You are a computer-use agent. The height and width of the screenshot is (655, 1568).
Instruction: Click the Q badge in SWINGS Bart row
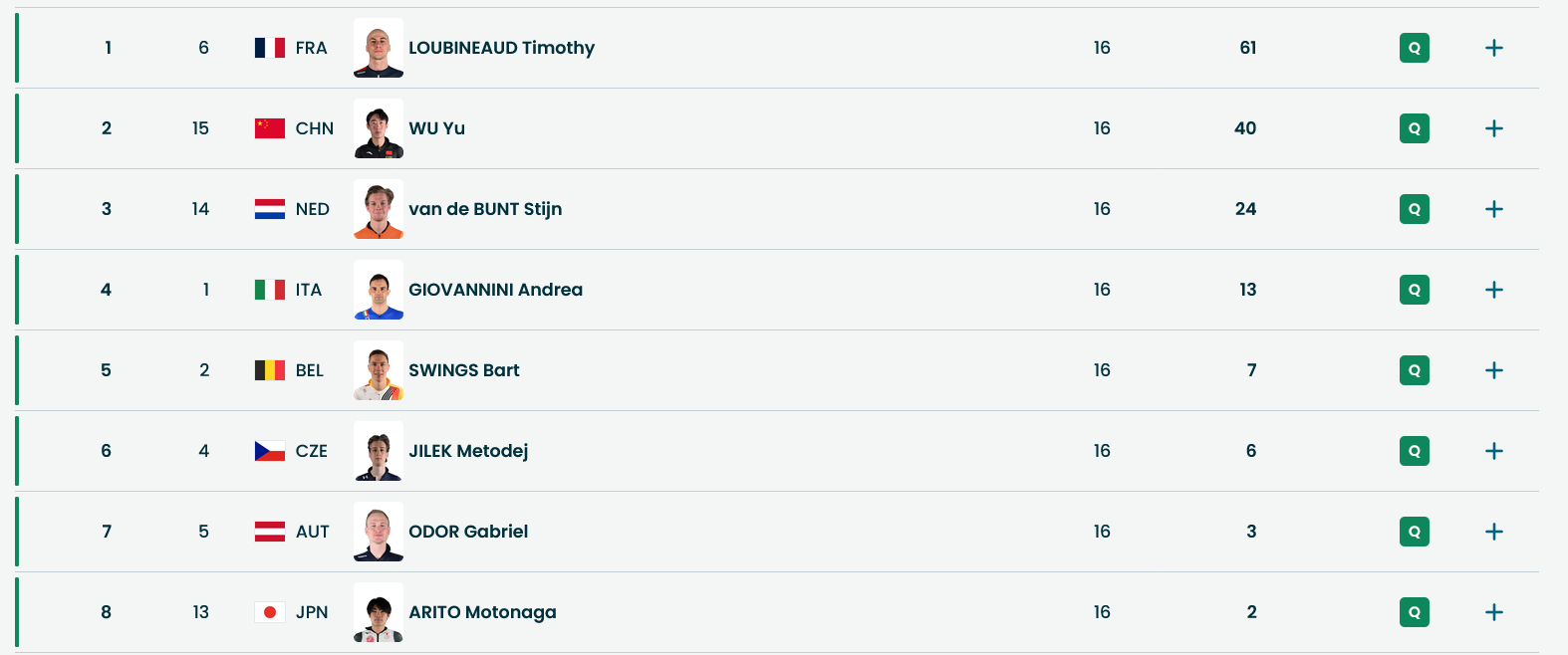click(1414, 370)
